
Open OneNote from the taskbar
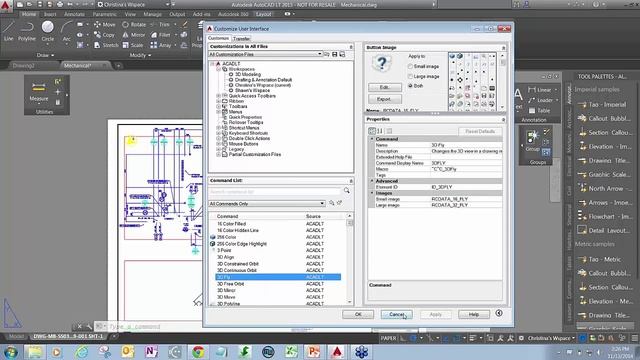(x=151, y=351)
